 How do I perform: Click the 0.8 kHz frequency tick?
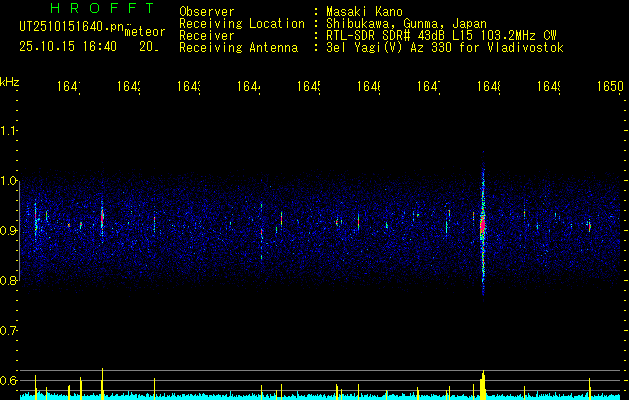tap(9, 281)
